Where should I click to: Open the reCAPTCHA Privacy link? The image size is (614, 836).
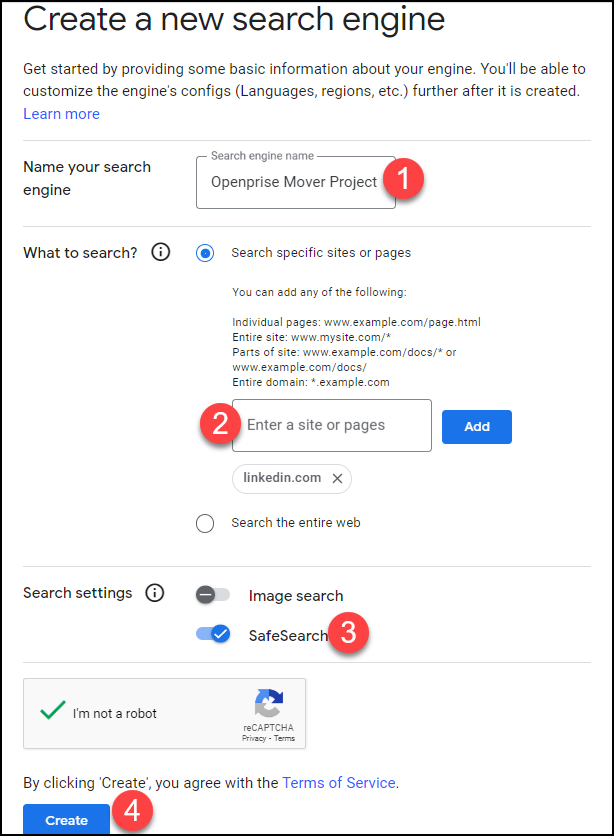[x=254, y=739]
